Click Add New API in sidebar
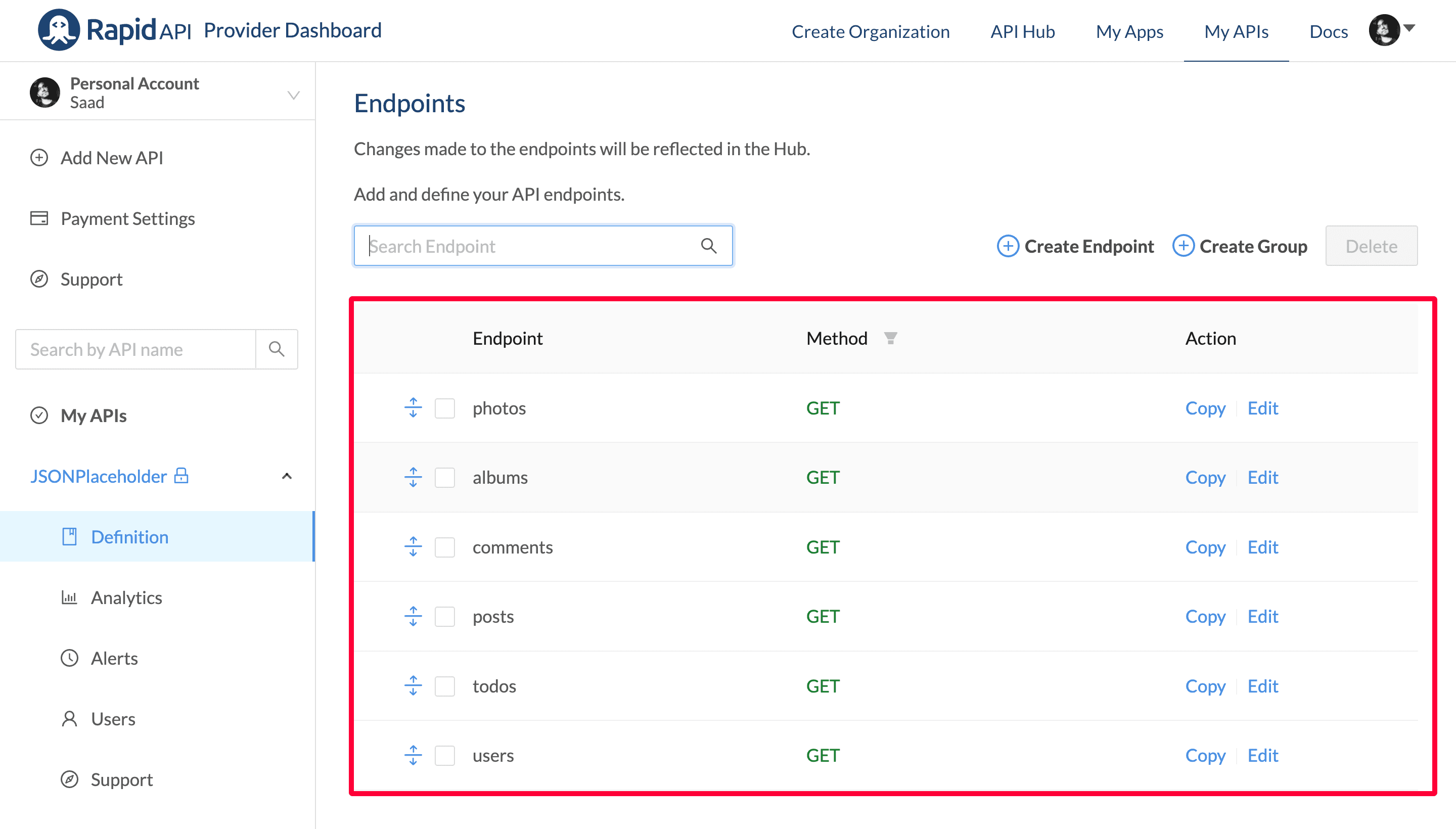 [112, 158]
